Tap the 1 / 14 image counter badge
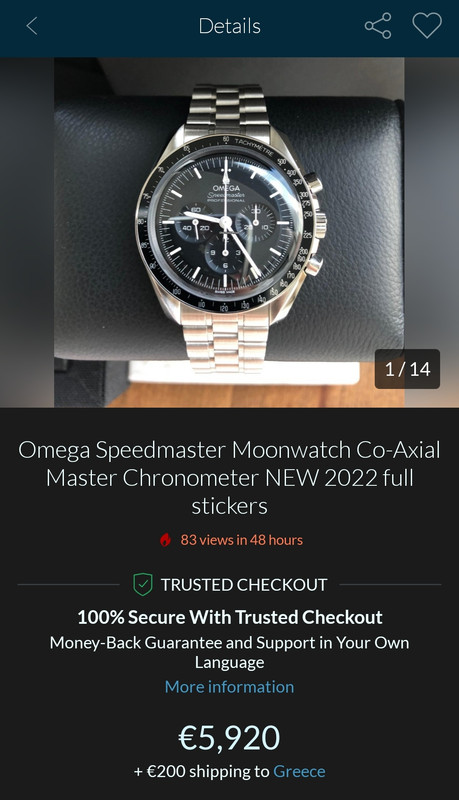The height and width of the screenshot is (800, 459). [407, 369]
